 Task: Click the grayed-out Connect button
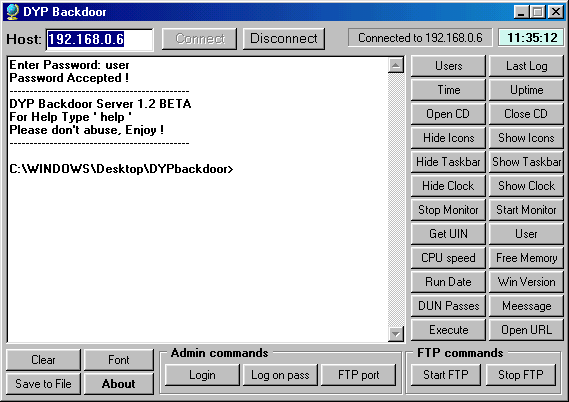tap(200, 38)
